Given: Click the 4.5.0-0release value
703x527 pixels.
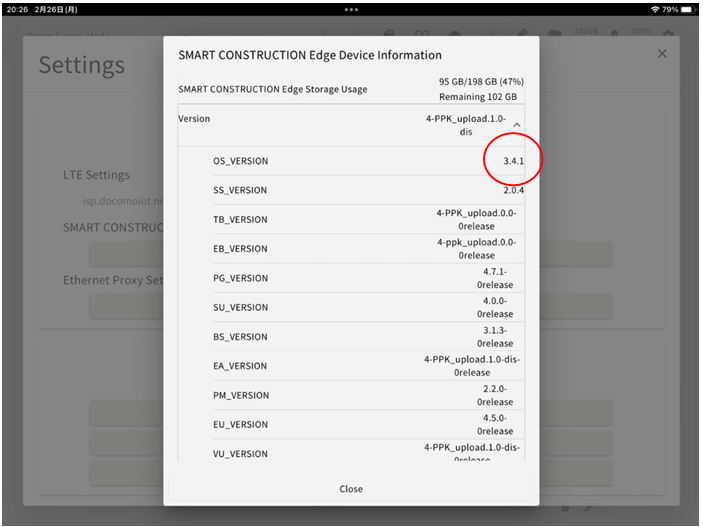Looking at the screenshot, I should [x=495, y=424].
